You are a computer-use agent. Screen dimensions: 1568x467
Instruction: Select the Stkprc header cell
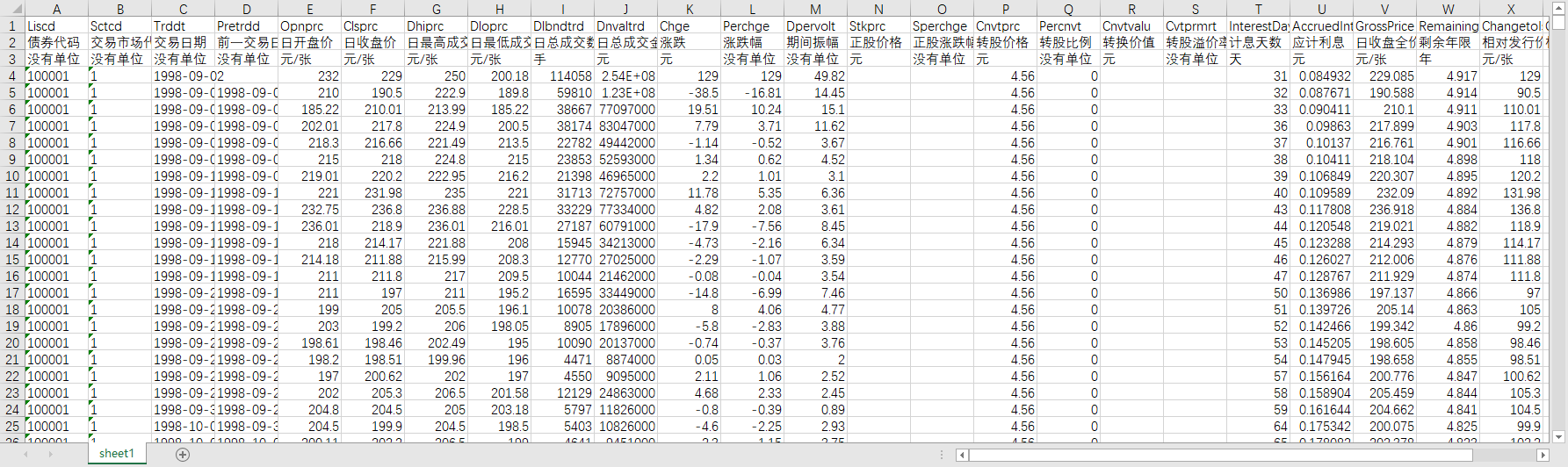[879, 26]
